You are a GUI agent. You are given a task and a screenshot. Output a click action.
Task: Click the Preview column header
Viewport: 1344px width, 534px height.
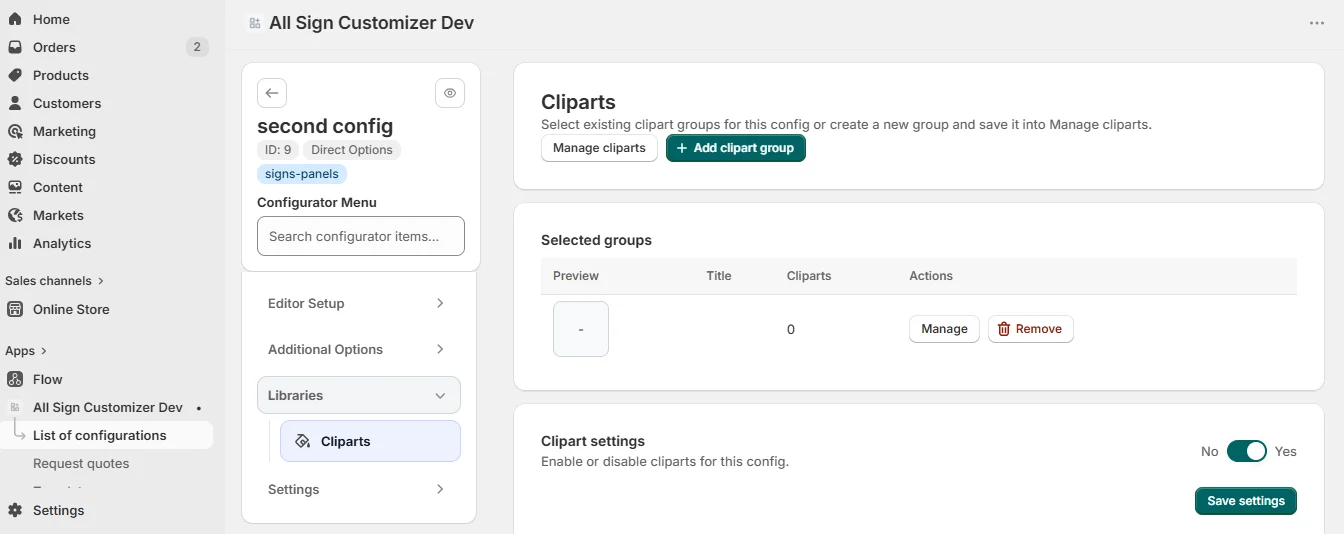click(576, 276)
